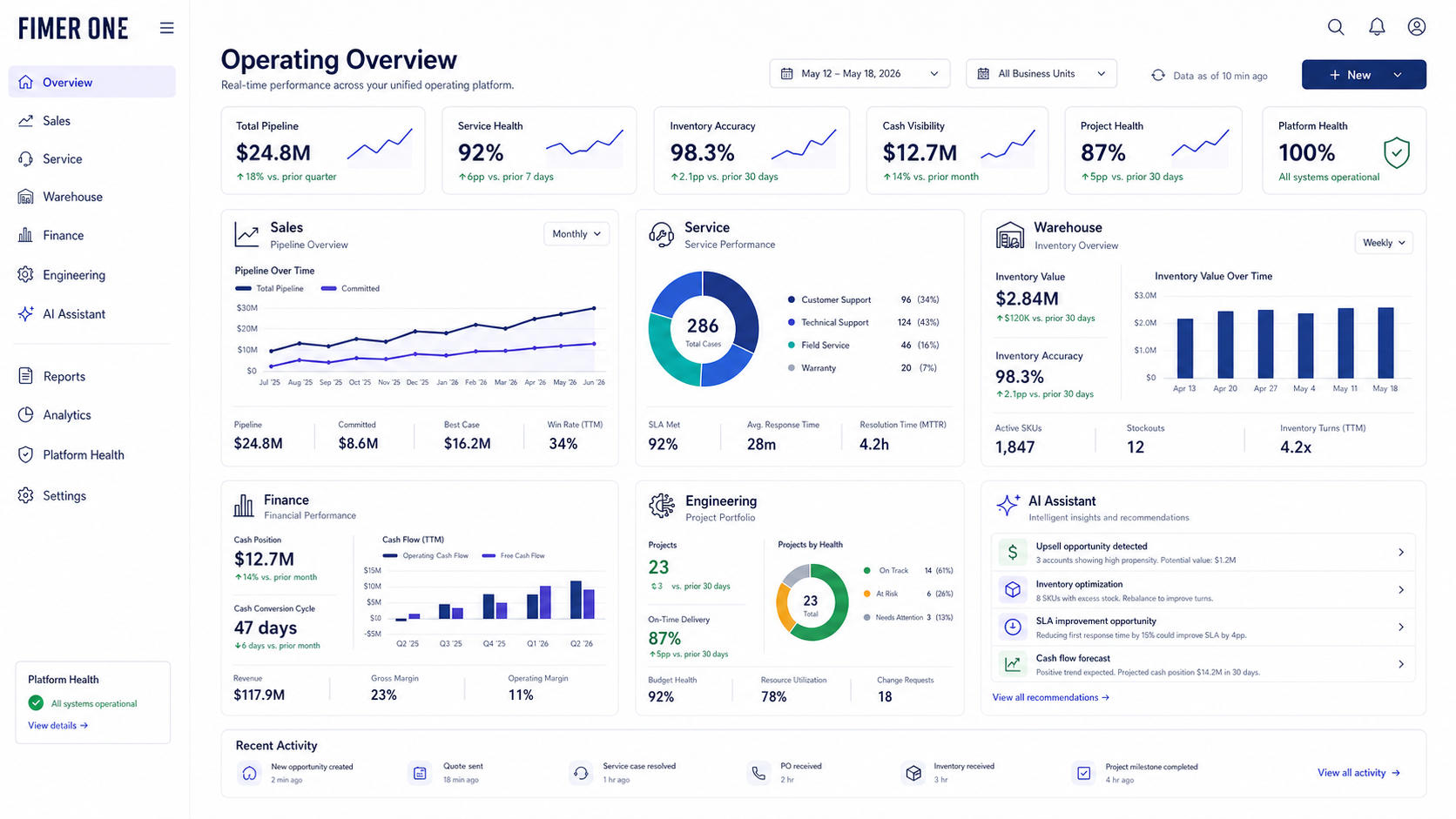Open the Weekly dropdown in Warehouse

pos(1384,243)
